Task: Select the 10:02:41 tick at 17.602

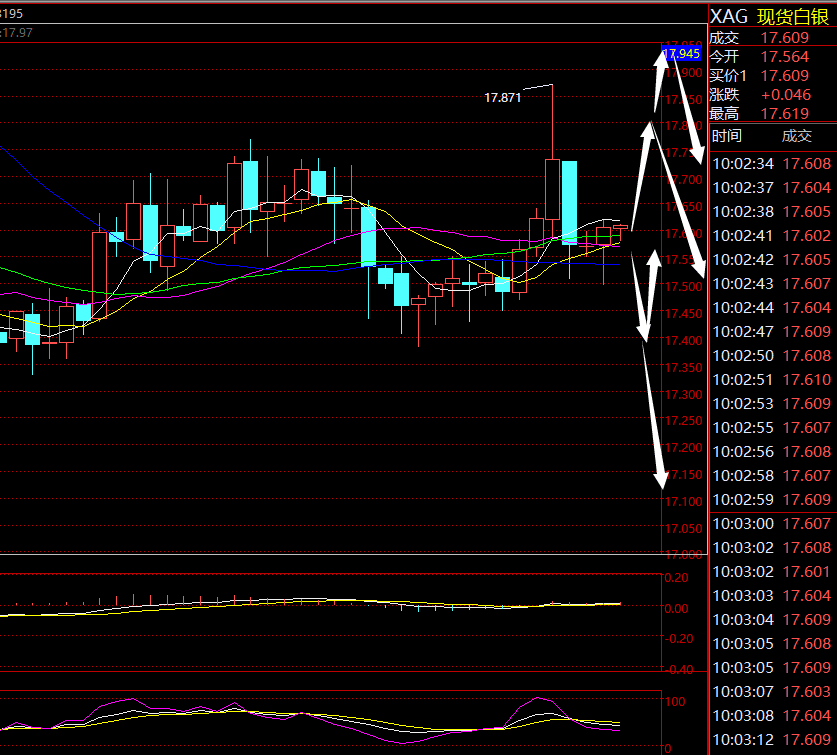Action: (x=772, y=235)
